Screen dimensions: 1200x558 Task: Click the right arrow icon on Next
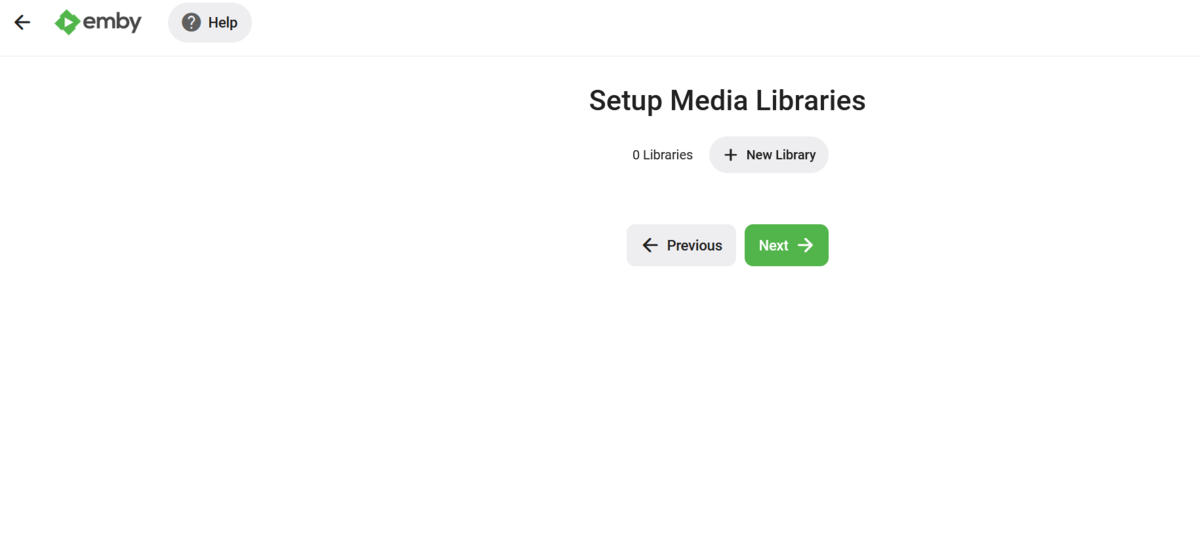coord(806,245)
